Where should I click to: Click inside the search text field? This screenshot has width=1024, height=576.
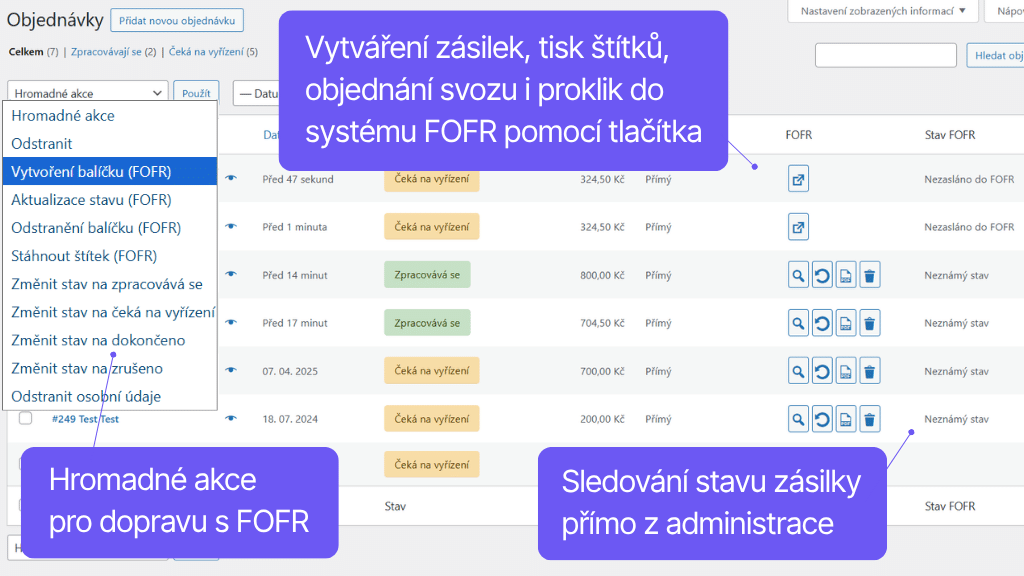click(x=884, y=55)
